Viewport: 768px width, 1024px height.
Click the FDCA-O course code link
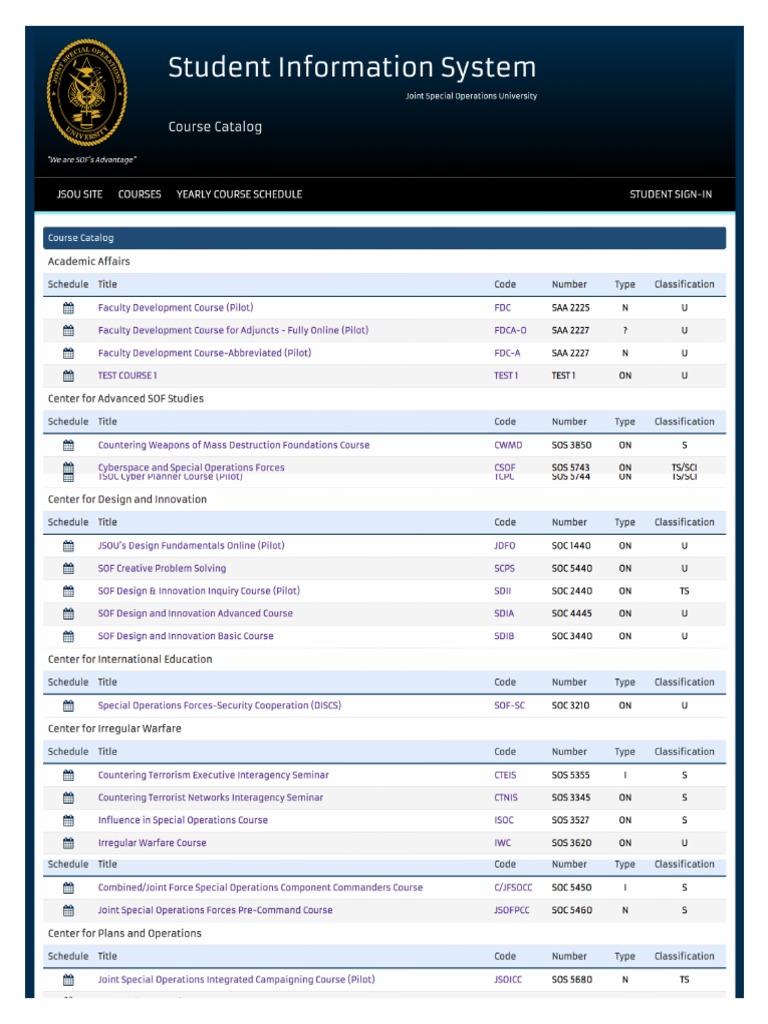point(510,330)
